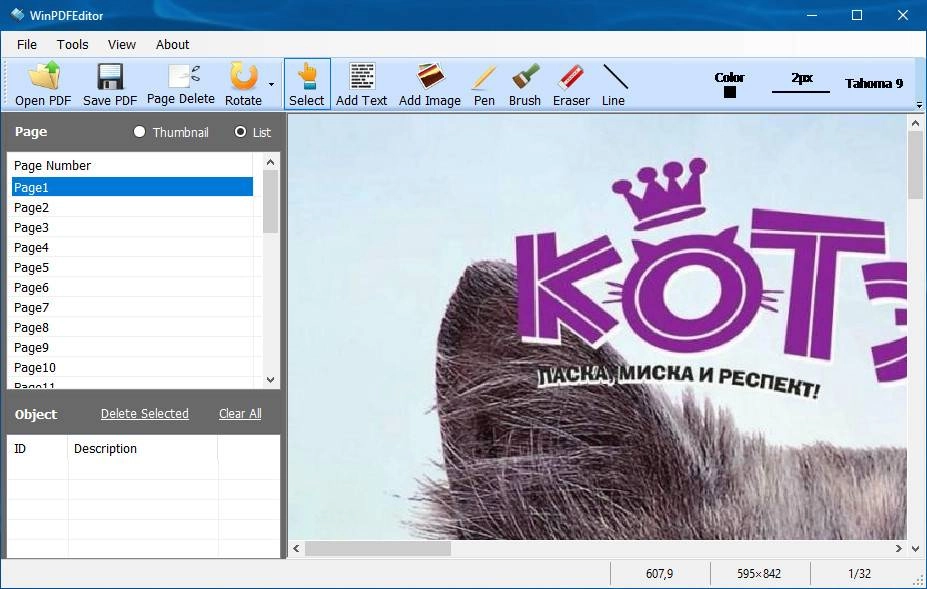Click the horizontal scrollbar thumb
The width and height of the screenshot is (927, 589).
(378, 549)
